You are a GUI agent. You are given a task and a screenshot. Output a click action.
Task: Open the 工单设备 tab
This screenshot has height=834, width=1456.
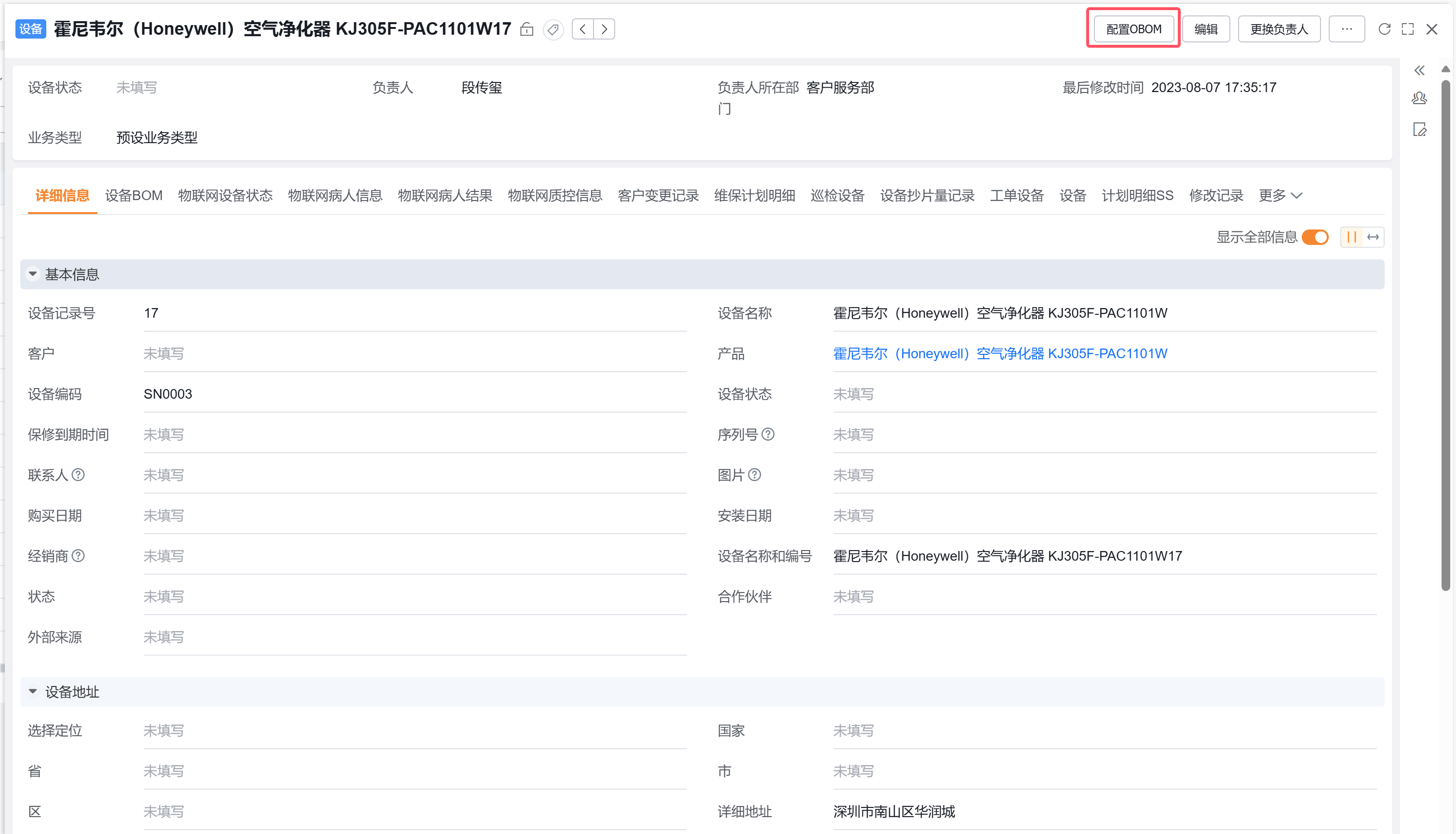[x=1017, y=196]
